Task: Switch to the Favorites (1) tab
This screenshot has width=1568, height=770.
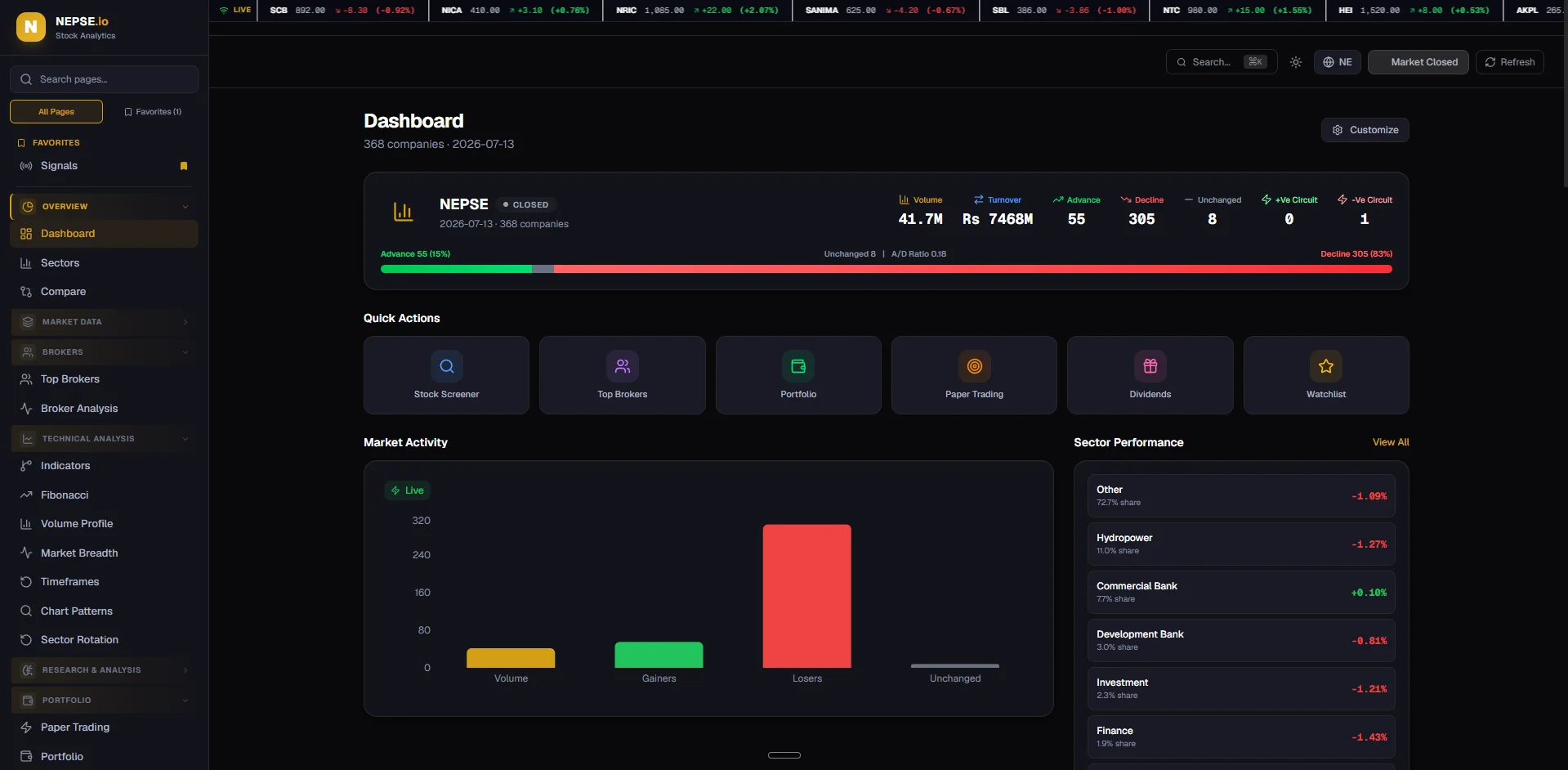Action: [152, 112]
